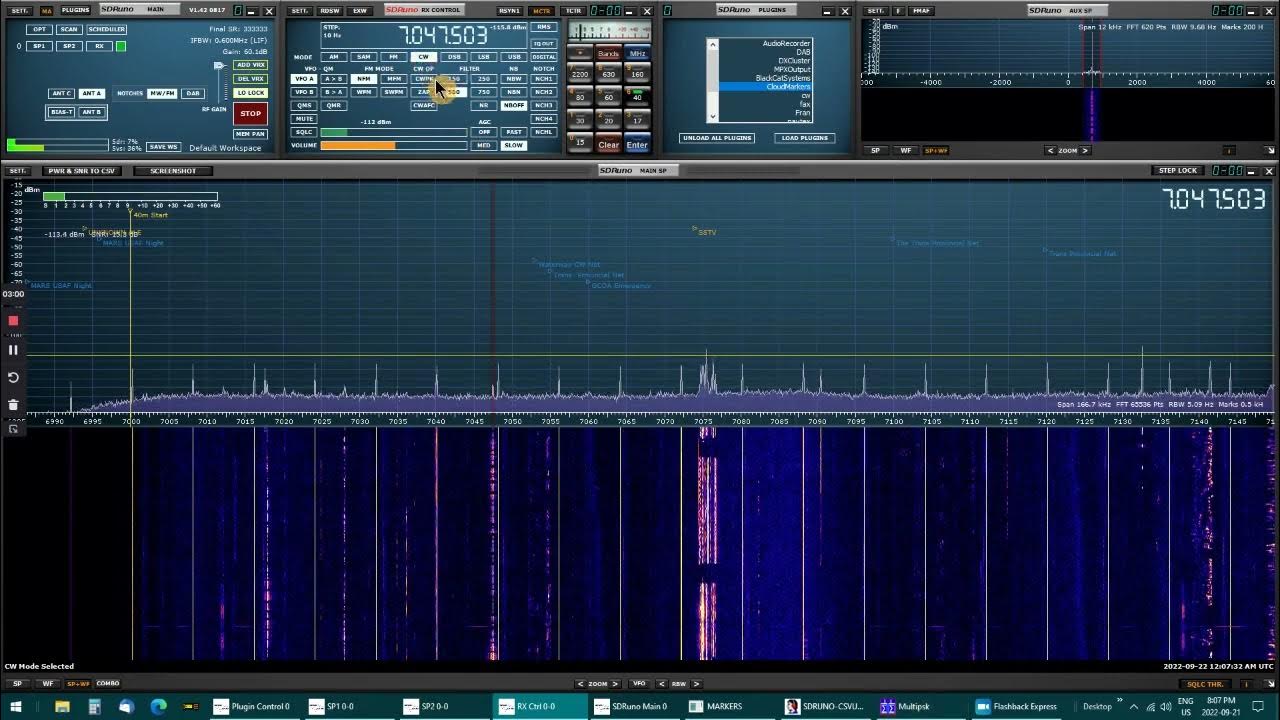
Task: Switch Aux SP to SP view
Action: (876, 151)
